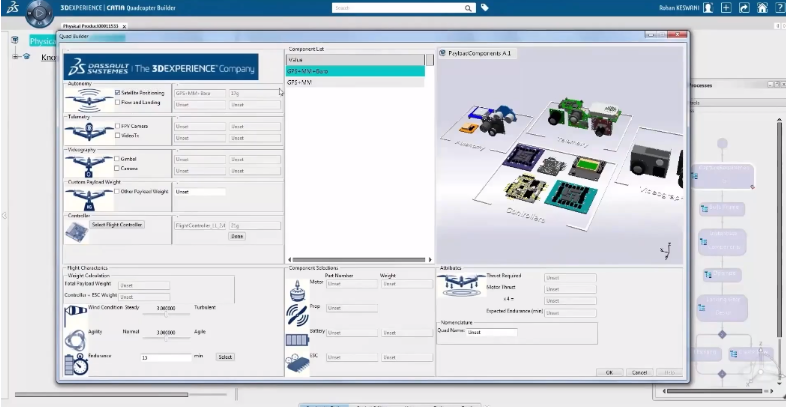Enable Flow and Landing checkbox

tap(117, 102)
